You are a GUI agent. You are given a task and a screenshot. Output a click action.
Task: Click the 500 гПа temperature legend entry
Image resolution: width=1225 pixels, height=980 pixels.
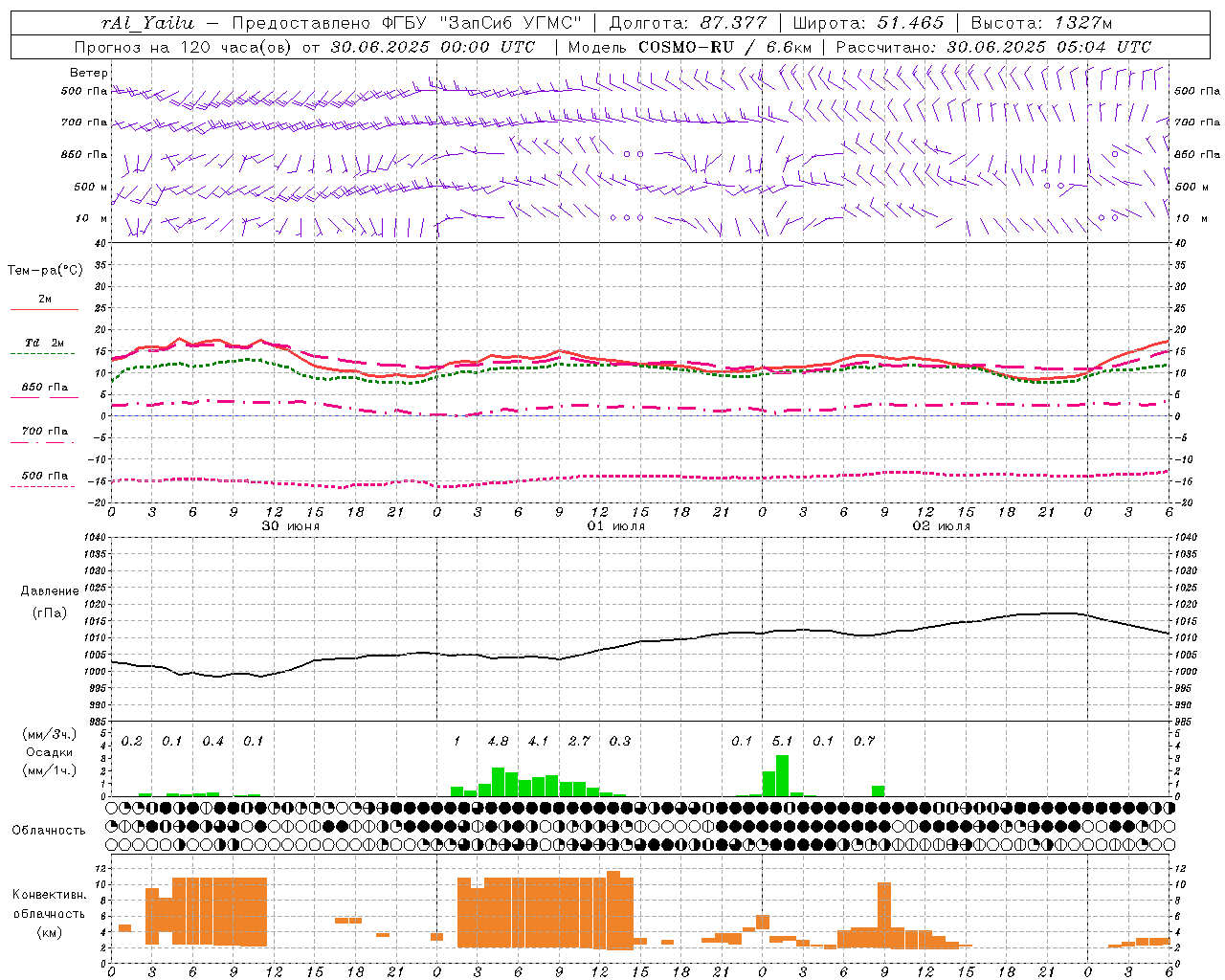click(x=44, y=476)
